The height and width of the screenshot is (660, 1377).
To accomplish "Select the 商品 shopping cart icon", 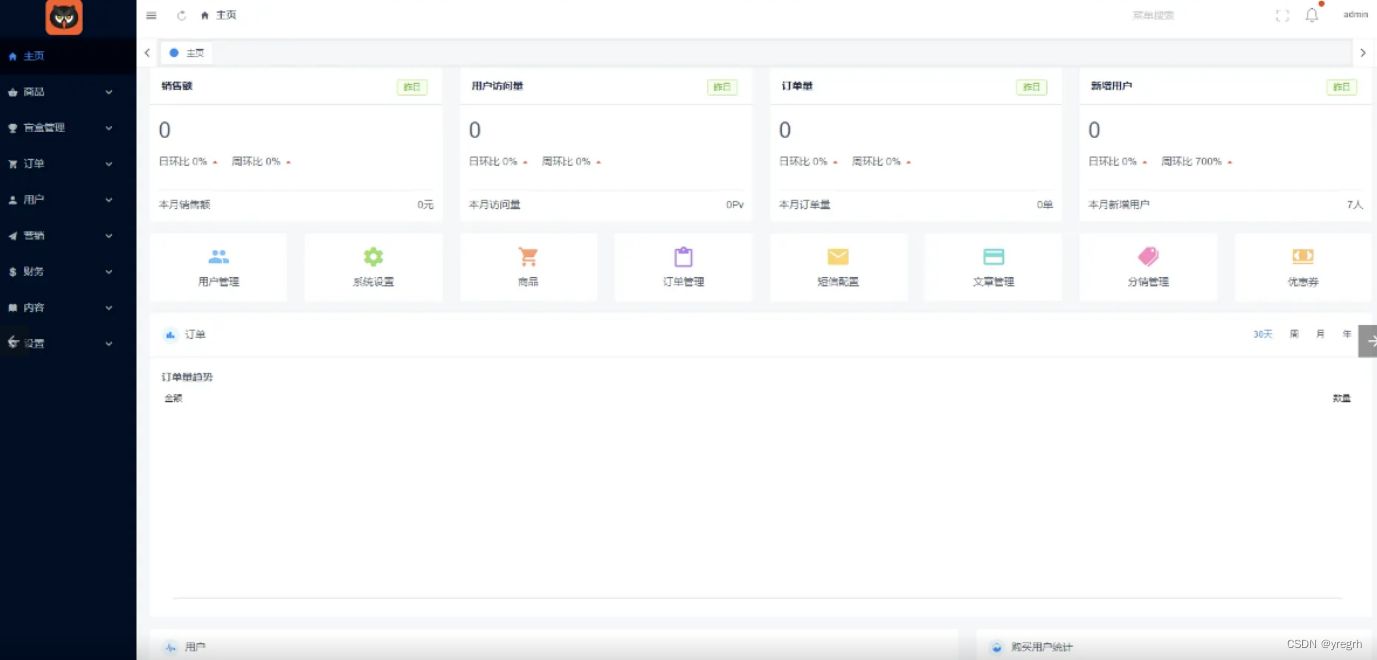I will point(528,258).
